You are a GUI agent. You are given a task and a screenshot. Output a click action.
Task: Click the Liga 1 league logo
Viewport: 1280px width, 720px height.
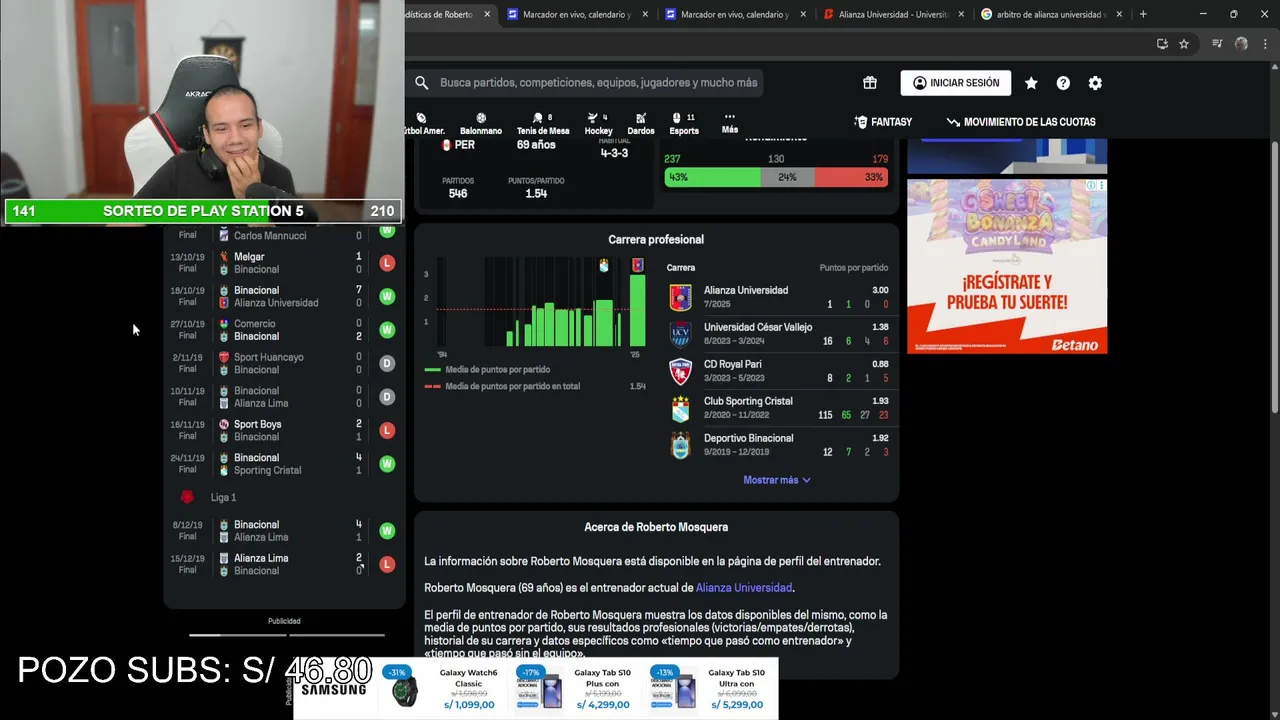pyautogui.click(x=187, y=497)
